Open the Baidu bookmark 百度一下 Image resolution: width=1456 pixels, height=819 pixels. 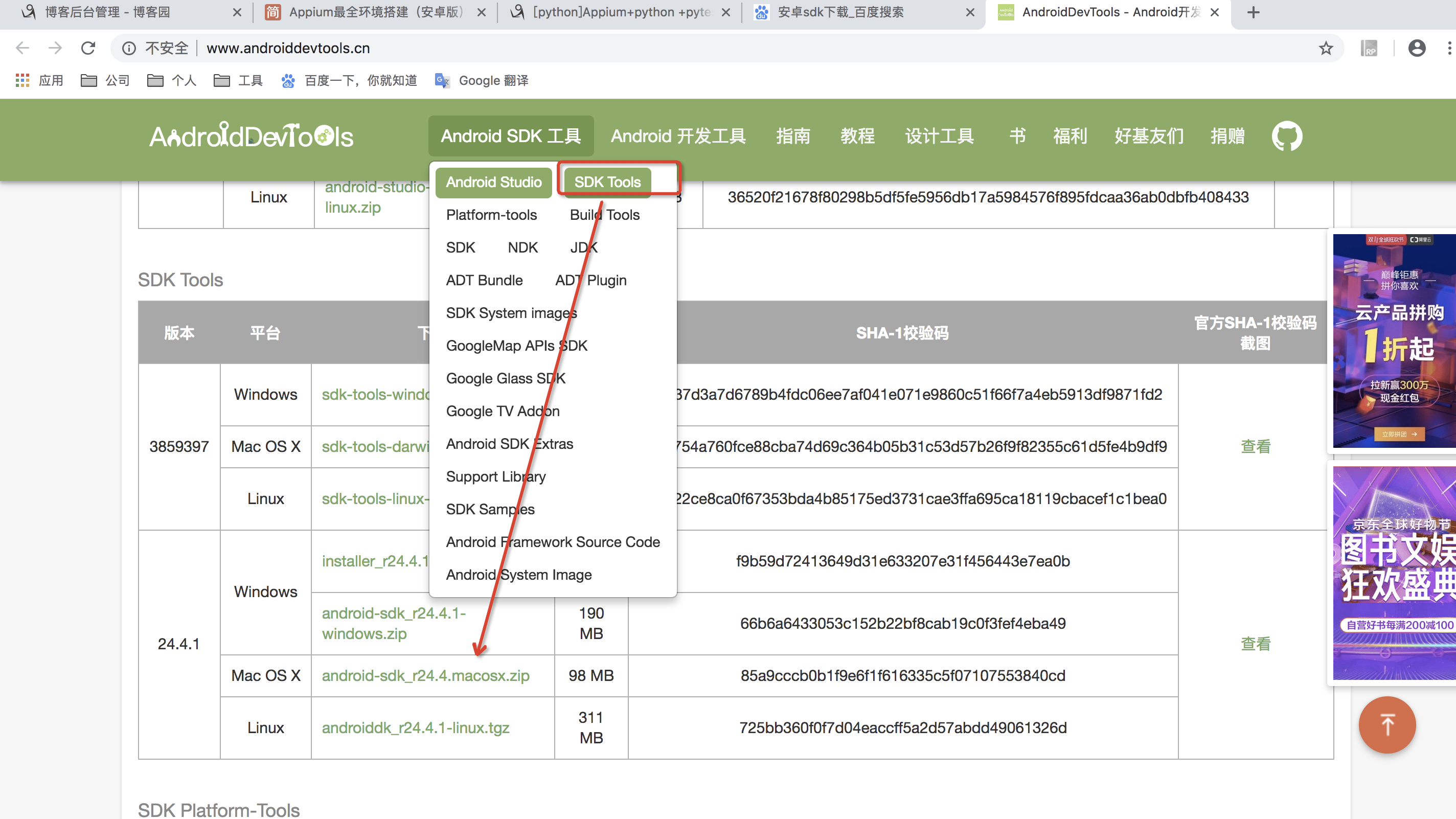click(x=349, y=81)
